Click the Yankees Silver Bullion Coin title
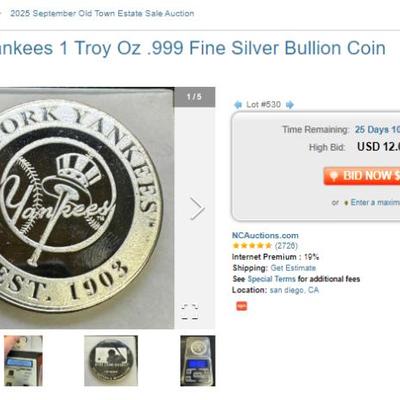This screenshot has width=400, height=400. [x=193, y=48]
